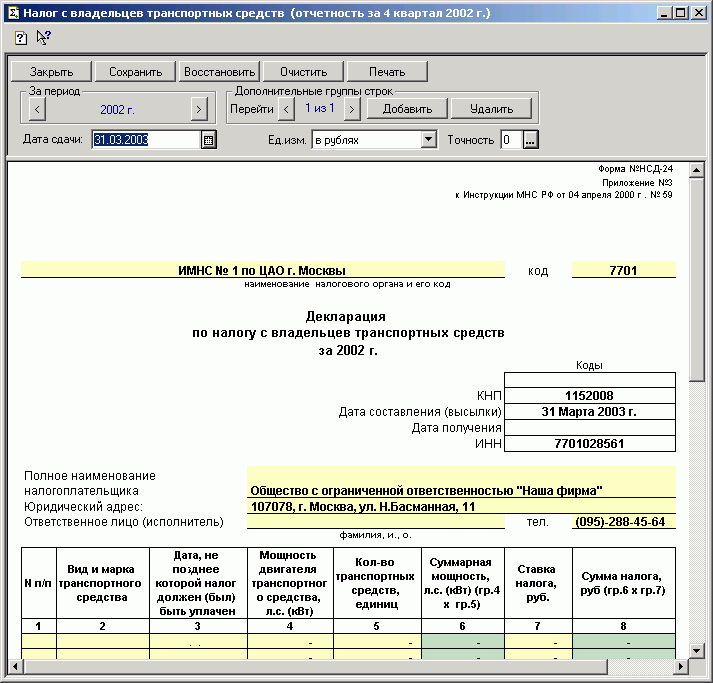Image resolution: width=713 pixels, height=683 pixels.
Task: Go to the previous row group in Перейти
Action: [286, 109]
